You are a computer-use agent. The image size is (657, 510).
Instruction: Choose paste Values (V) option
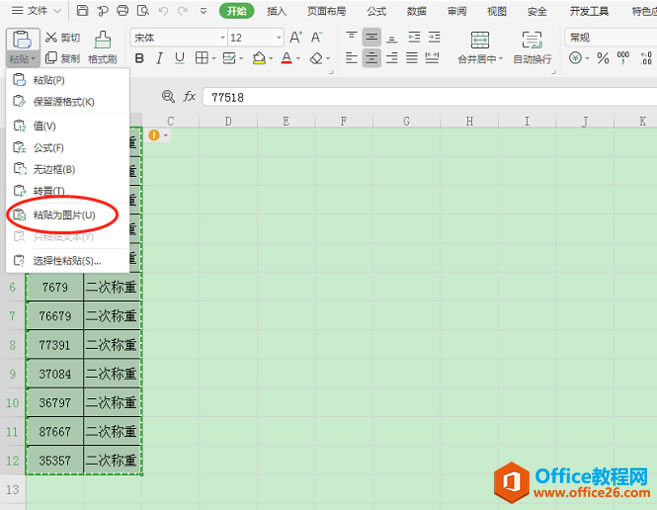tap(68, 126)
